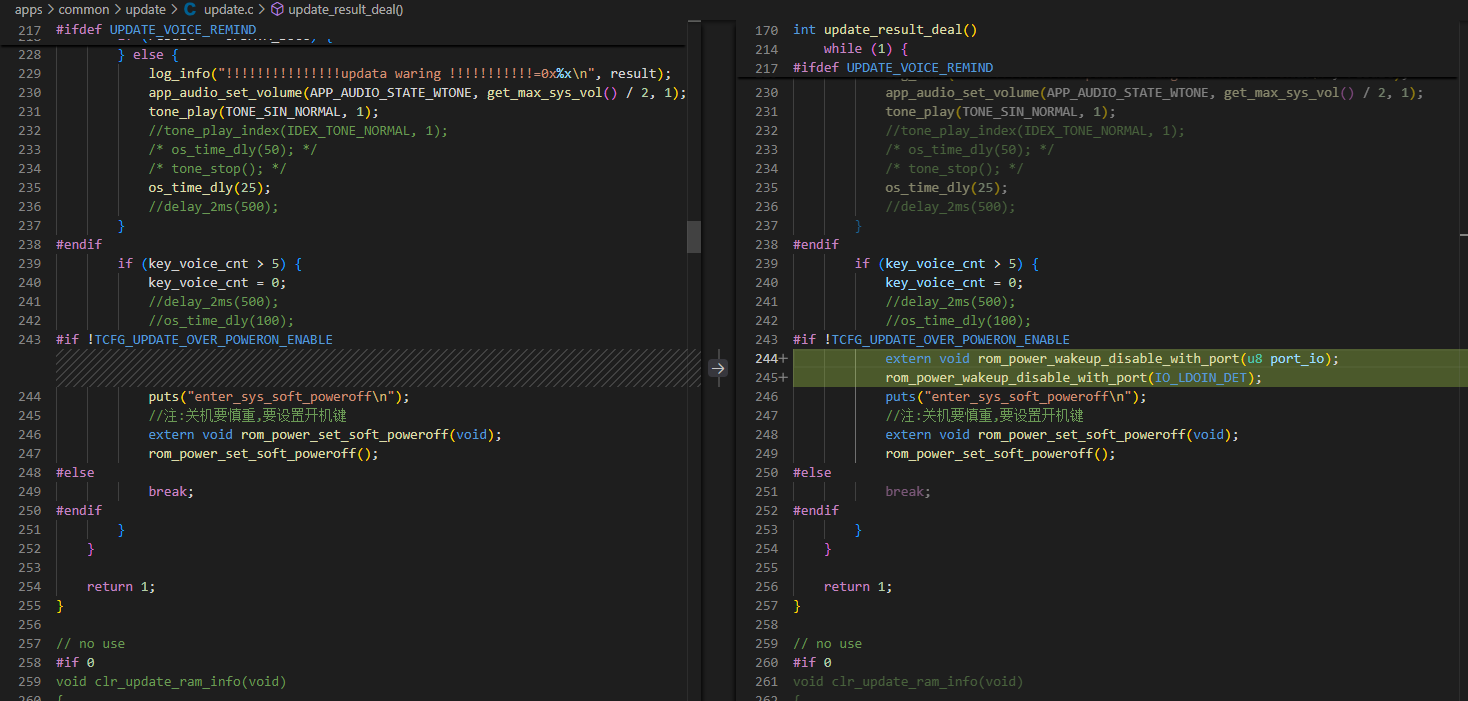Image resolution: width=1468 pixels, height=701 pixels.
Task: Click added line "extern void rom_power_wakeup_disable_with_port(u8 port_io);"
Action: 1112,358
